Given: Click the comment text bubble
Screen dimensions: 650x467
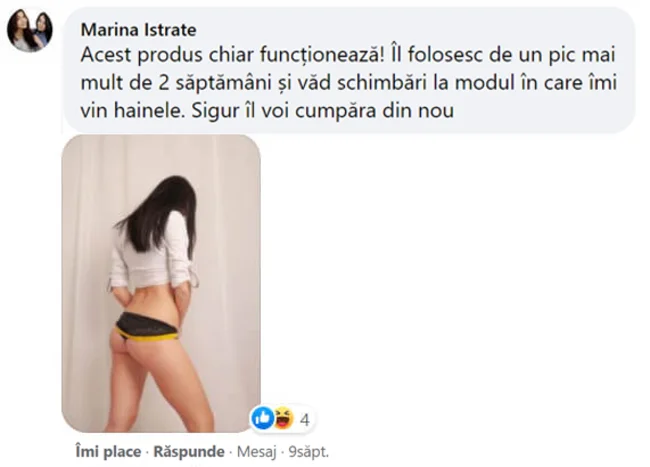Looking at the screenshot, I should pyautogui.click(x=349, y=70).
